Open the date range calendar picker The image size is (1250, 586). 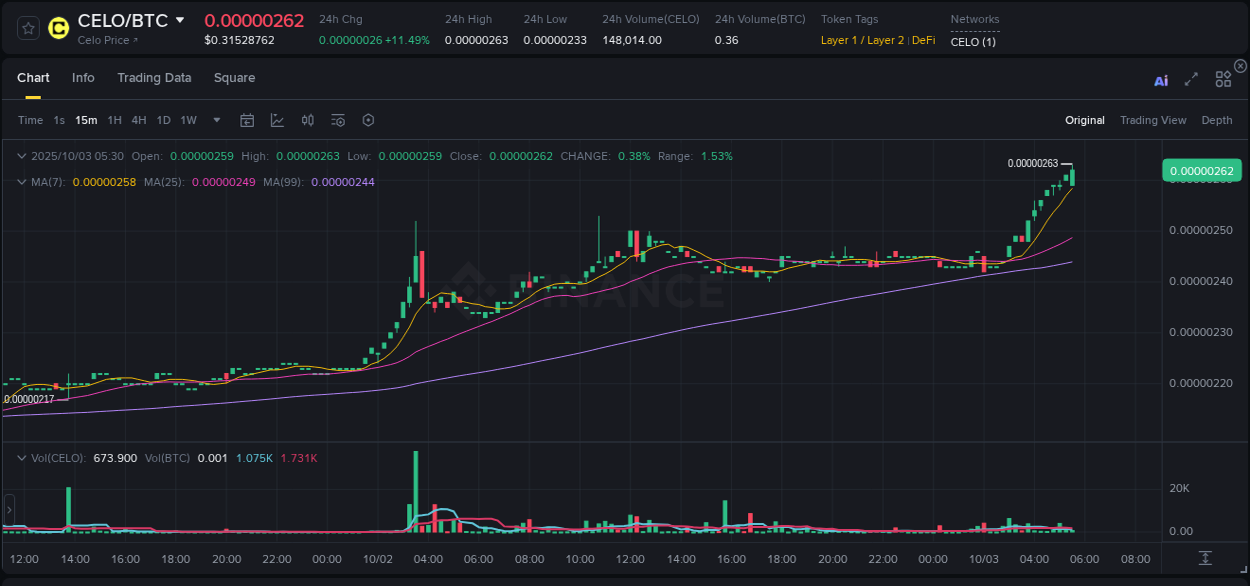247,120
